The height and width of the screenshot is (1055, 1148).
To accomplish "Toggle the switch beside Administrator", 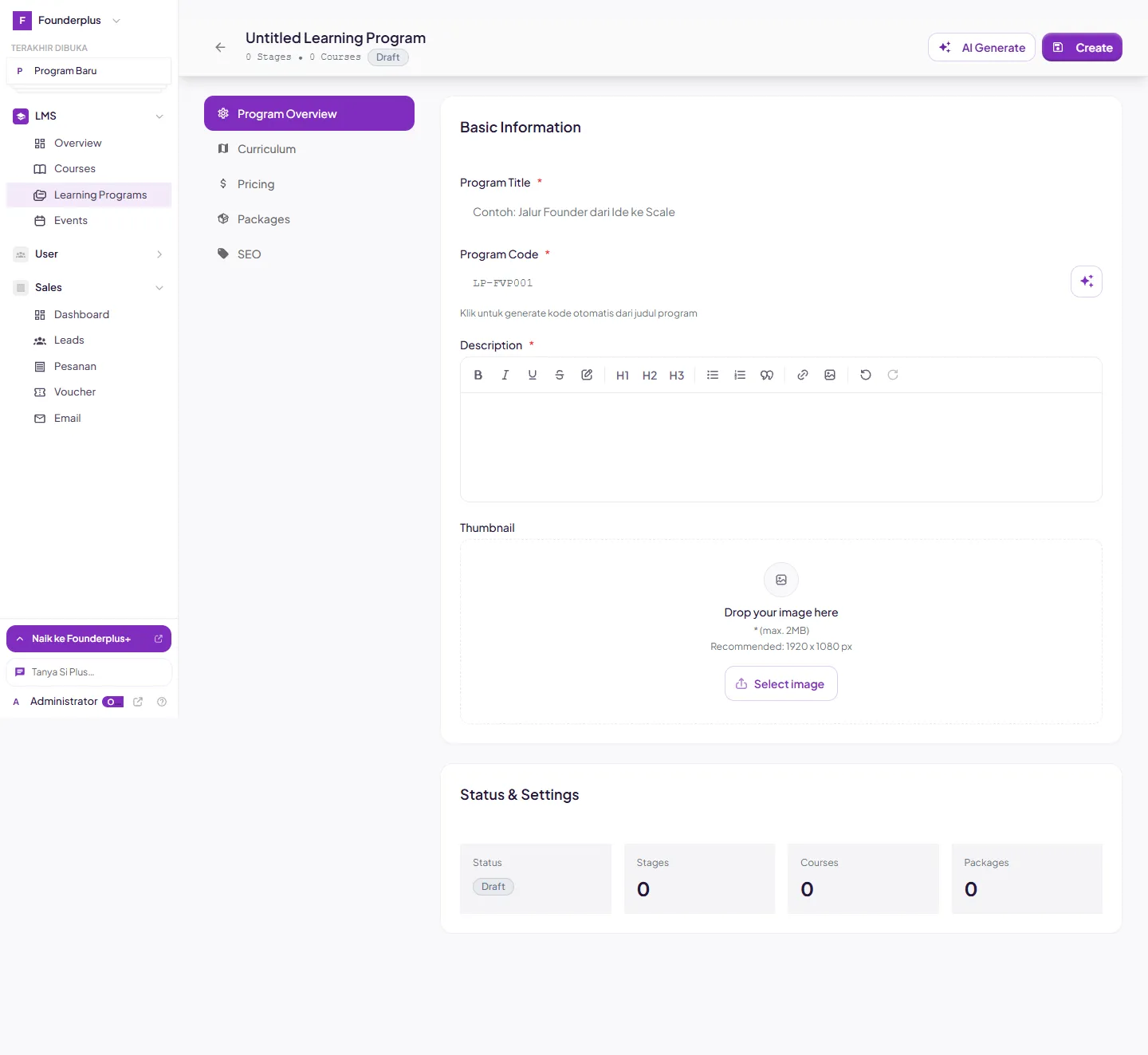I will pos(112,702).
